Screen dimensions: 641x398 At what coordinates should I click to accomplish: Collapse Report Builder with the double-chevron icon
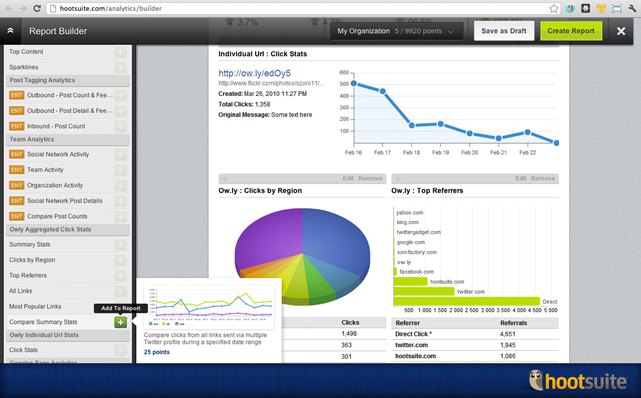coord(10,31)
